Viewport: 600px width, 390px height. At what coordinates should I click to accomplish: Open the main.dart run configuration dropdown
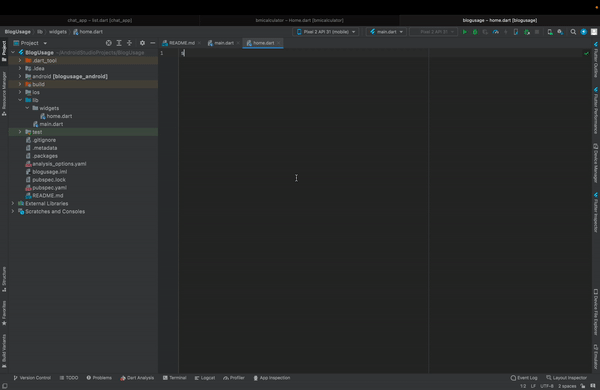[386, 32]
